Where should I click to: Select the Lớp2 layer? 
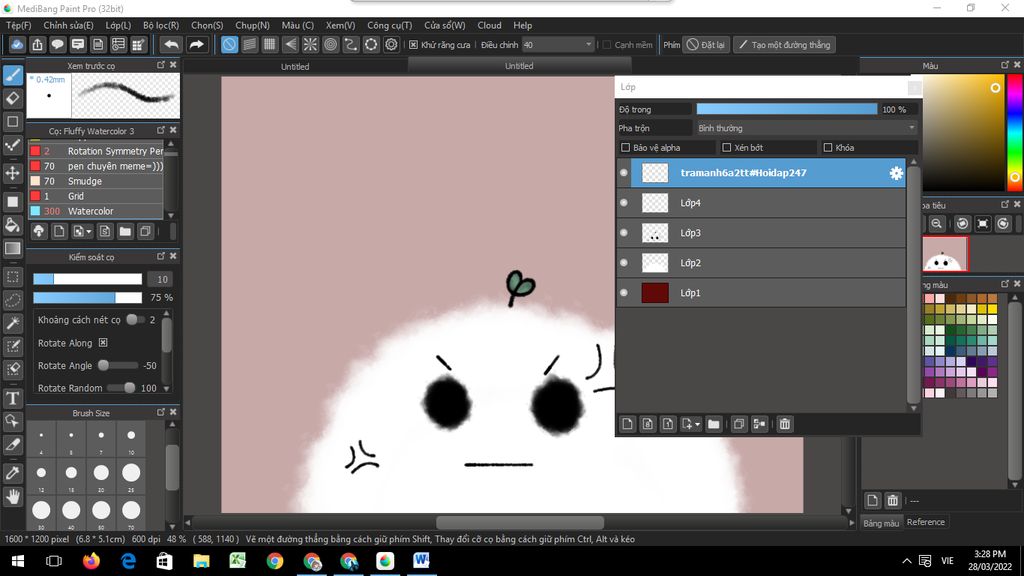click(x=761, y=263)
